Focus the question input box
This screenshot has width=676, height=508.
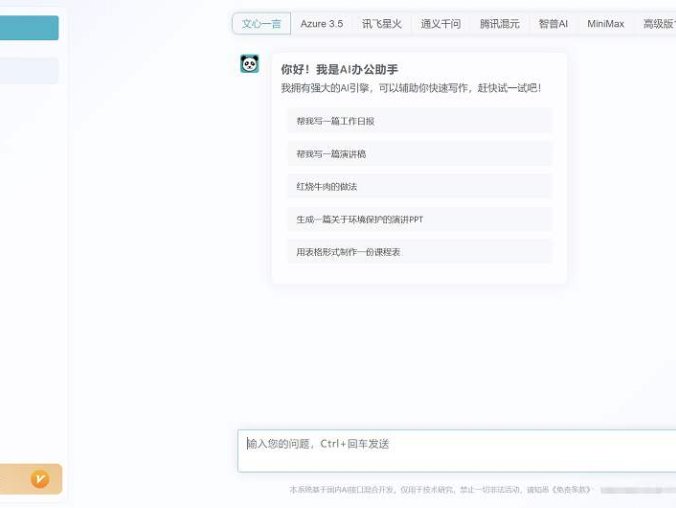(x=457, y=451)
